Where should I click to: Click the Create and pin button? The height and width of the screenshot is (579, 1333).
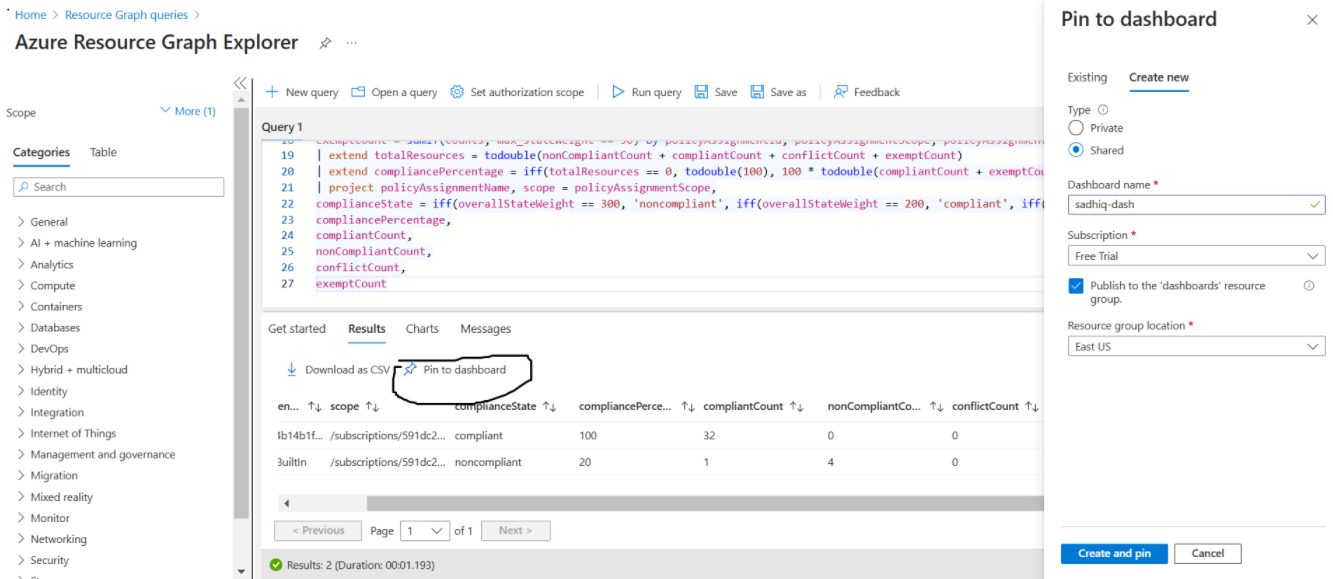[x=1114, y=553]
